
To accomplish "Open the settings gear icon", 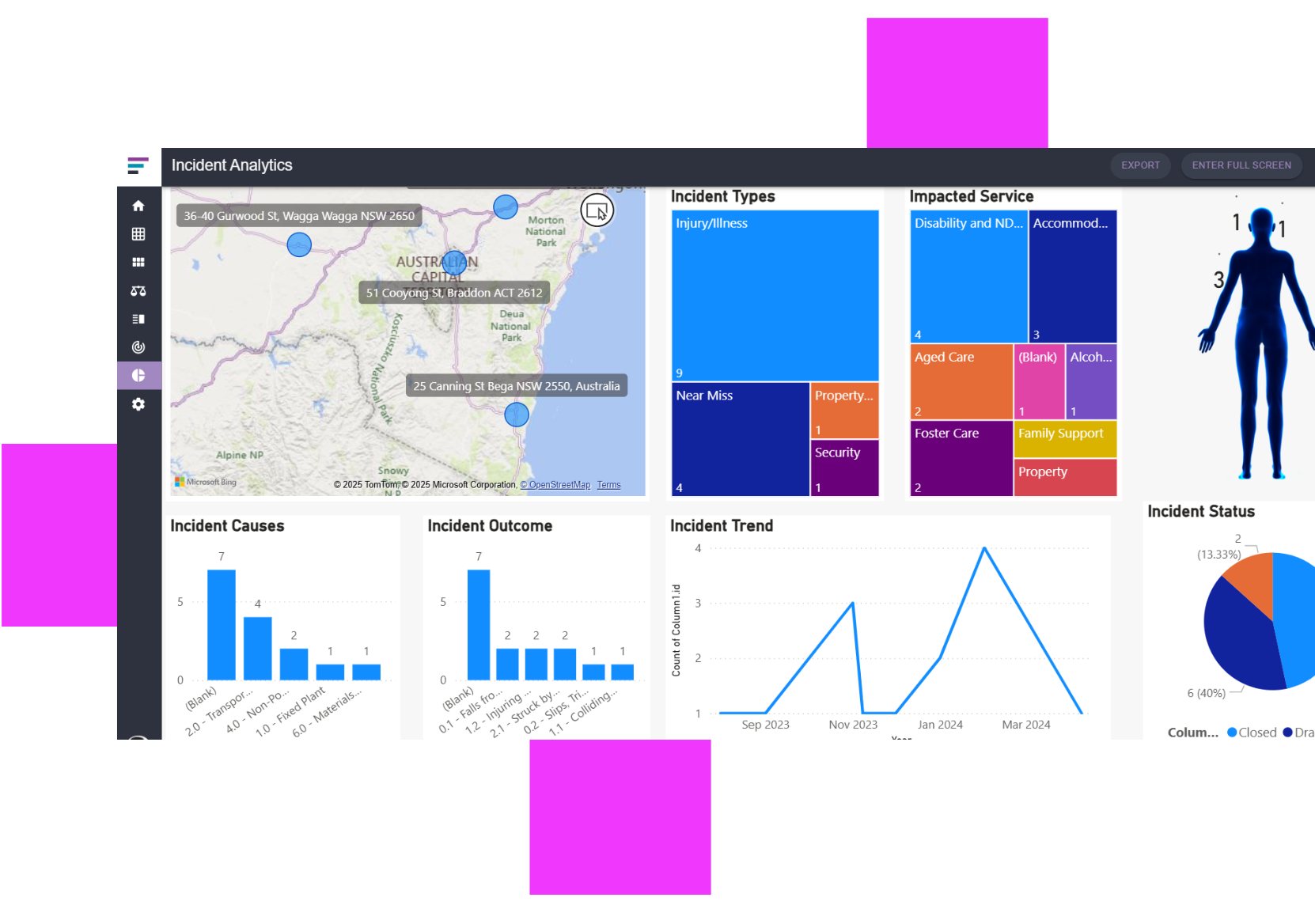I will tap(138, 404).
